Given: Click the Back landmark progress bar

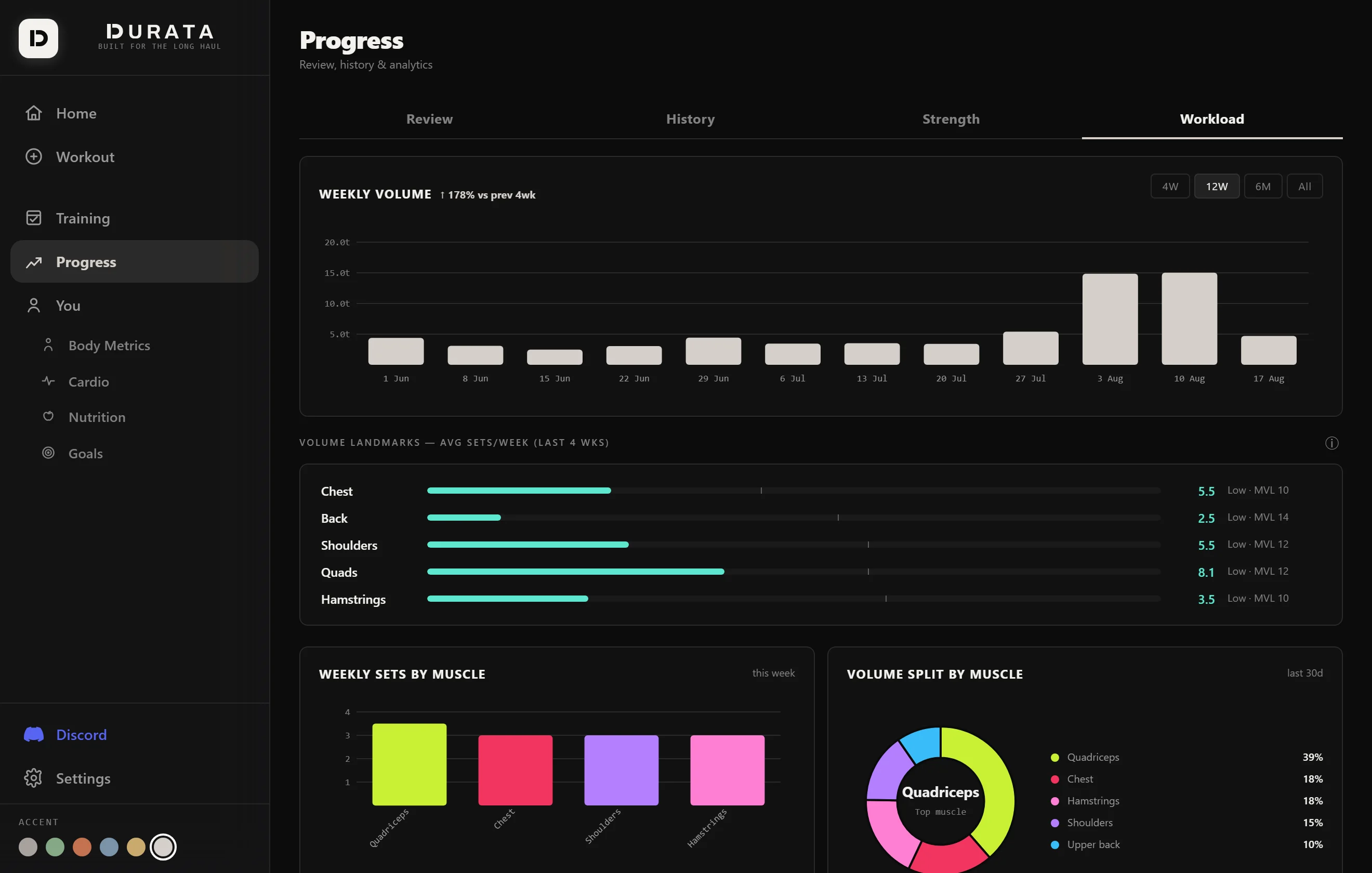Looking at the screenshot, I should point(793,517).
